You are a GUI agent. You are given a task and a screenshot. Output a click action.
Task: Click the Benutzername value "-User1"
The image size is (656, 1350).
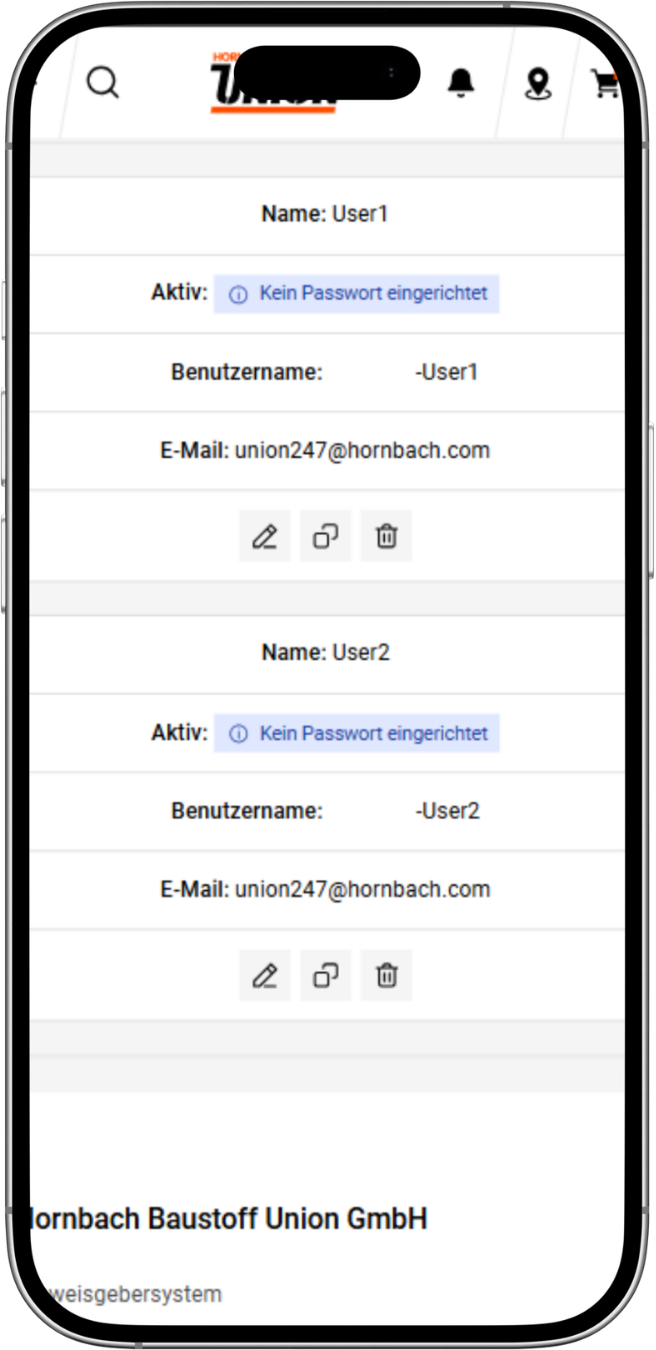(447, 372)
